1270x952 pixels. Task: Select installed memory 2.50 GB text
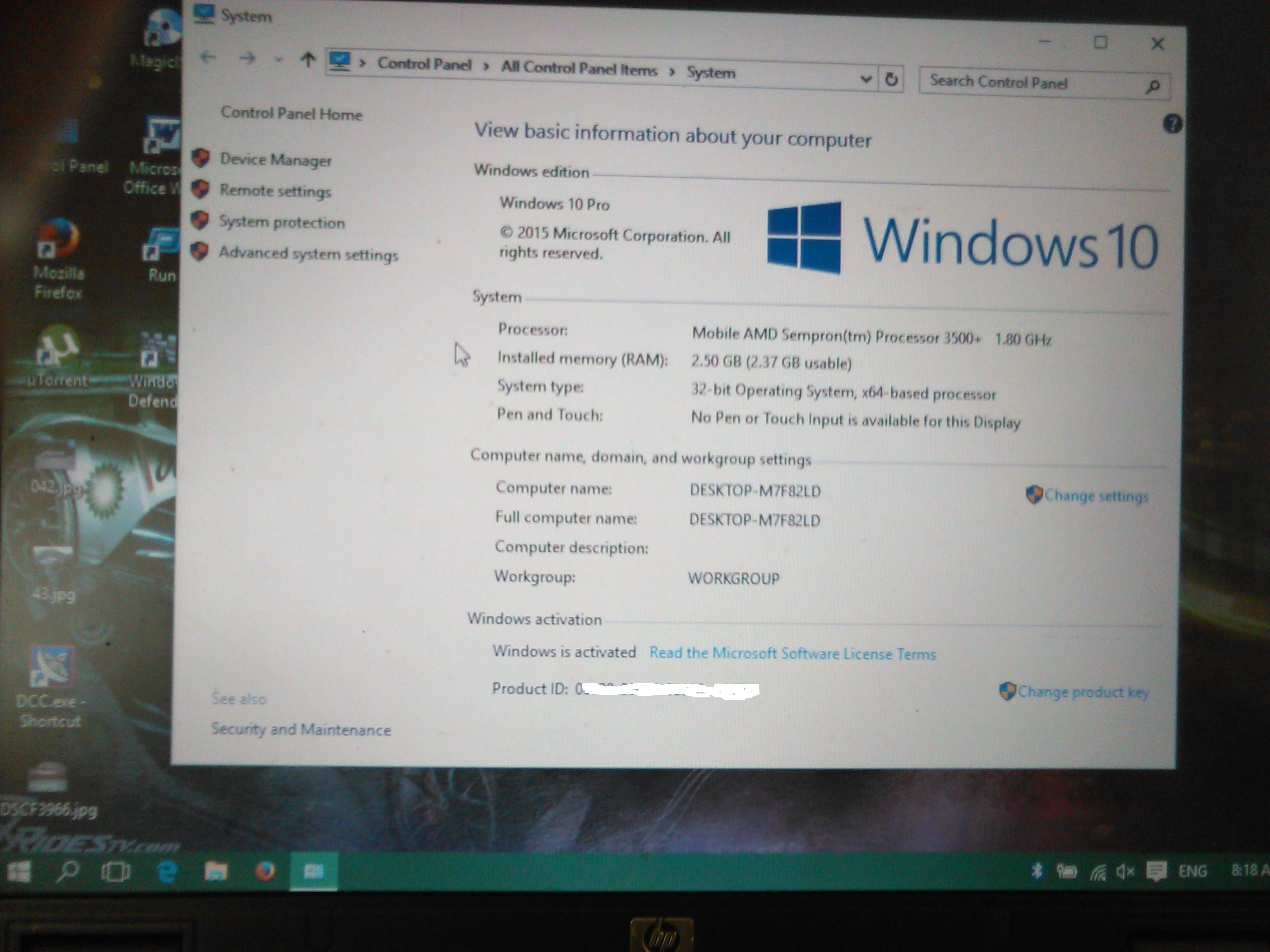point(771,362)
